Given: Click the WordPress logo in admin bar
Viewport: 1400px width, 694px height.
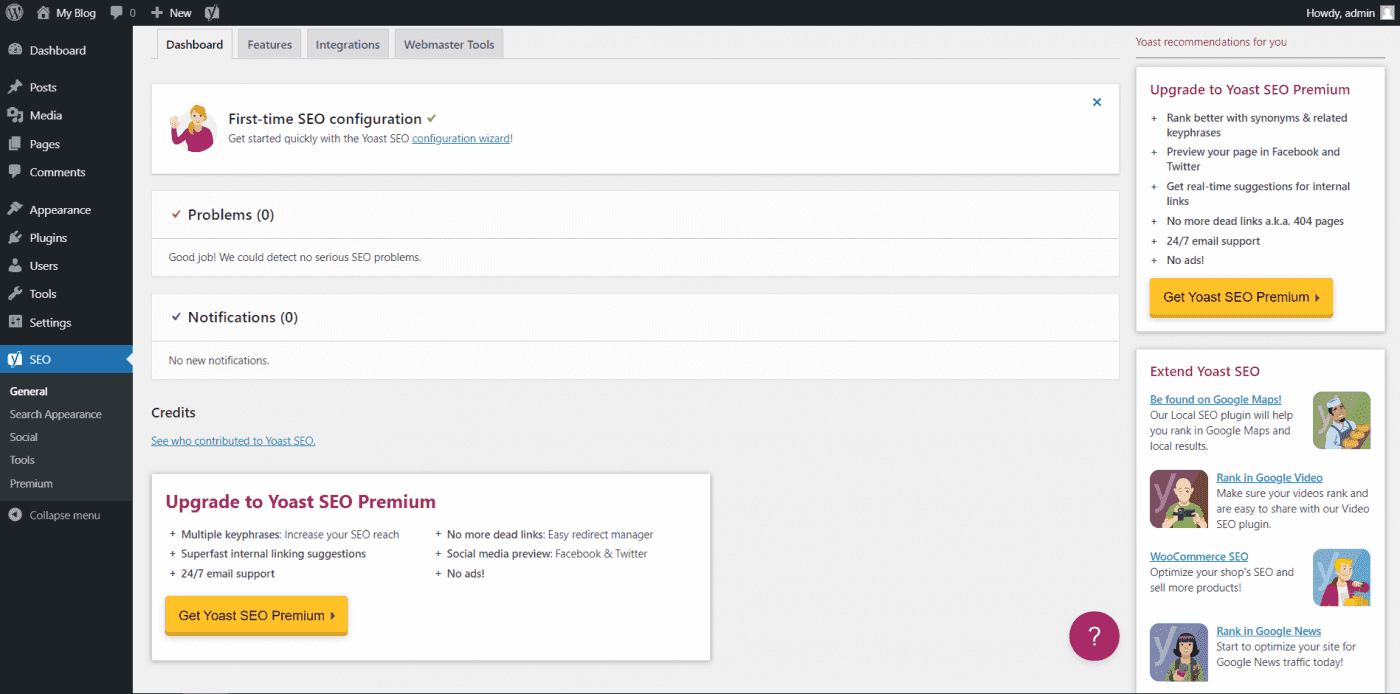Looking at the screenshot, I should click(15, 13).
